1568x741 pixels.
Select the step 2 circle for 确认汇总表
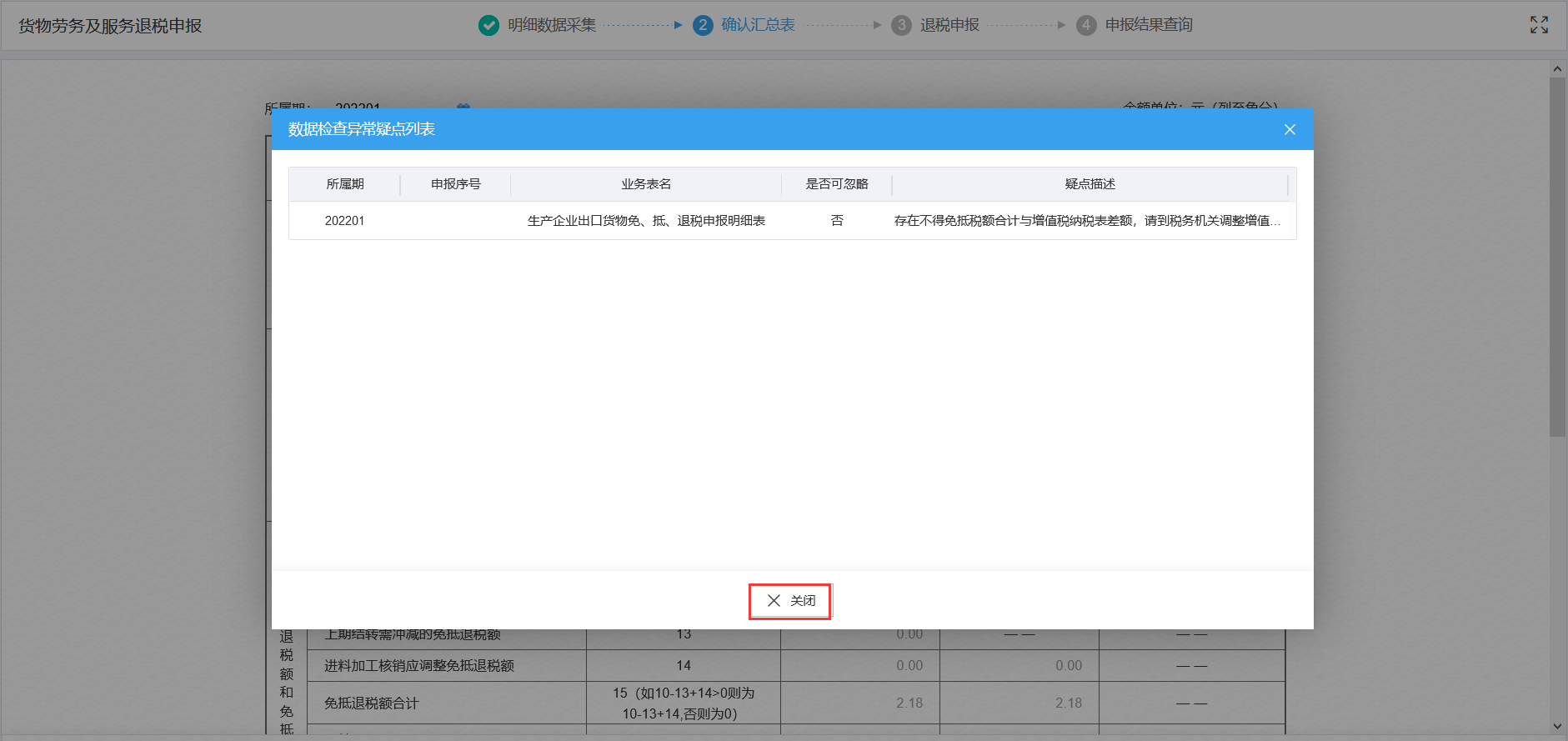[x=703, y=25]
